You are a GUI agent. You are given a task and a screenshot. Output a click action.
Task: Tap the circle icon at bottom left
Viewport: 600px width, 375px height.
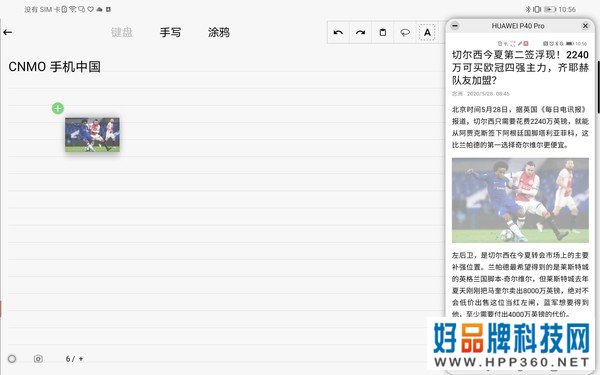coord(12,359)
